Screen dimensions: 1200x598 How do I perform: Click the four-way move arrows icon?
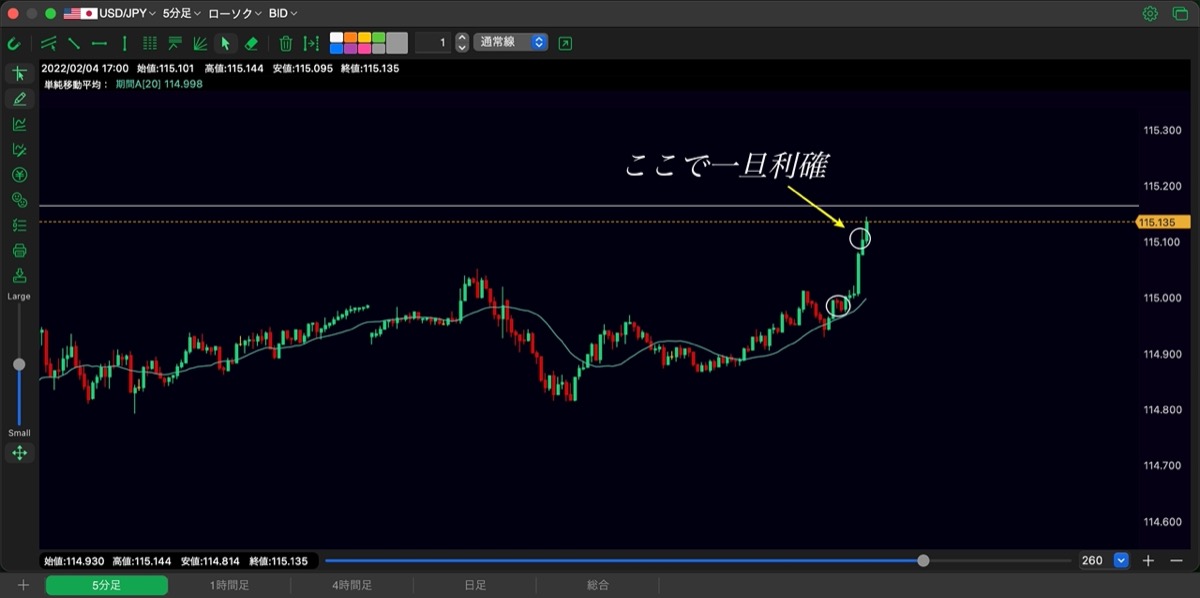[19, 453]
